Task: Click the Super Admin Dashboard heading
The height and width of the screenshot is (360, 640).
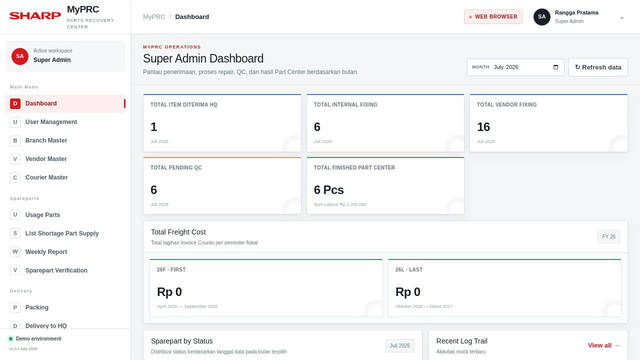Action: (x=203, y=58)
